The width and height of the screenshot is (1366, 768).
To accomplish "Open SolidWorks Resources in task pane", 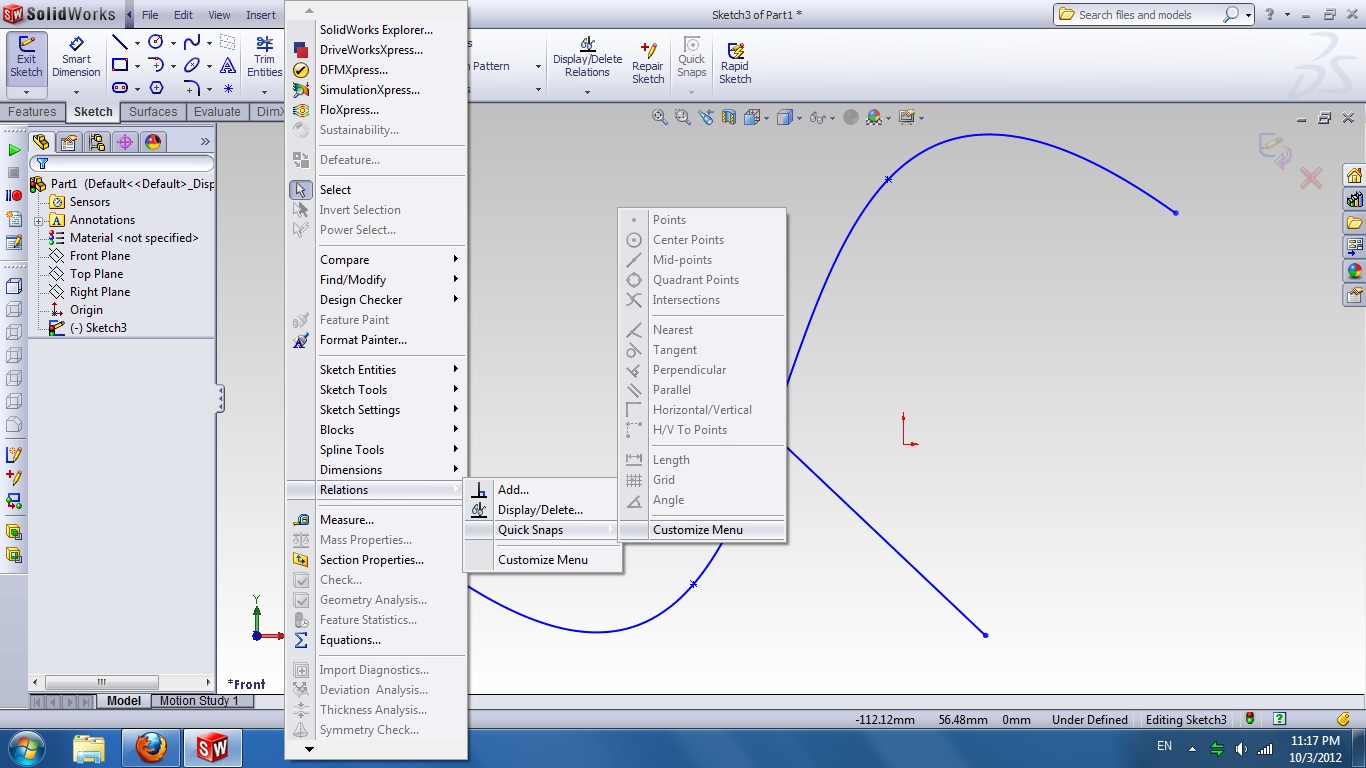I will (x=1355, y=175).
